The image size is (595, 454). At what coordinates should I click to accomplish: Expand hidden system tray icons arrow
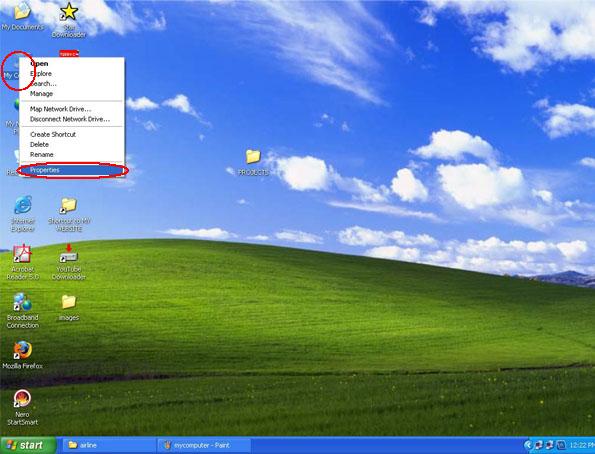click(x=528, y=445)
